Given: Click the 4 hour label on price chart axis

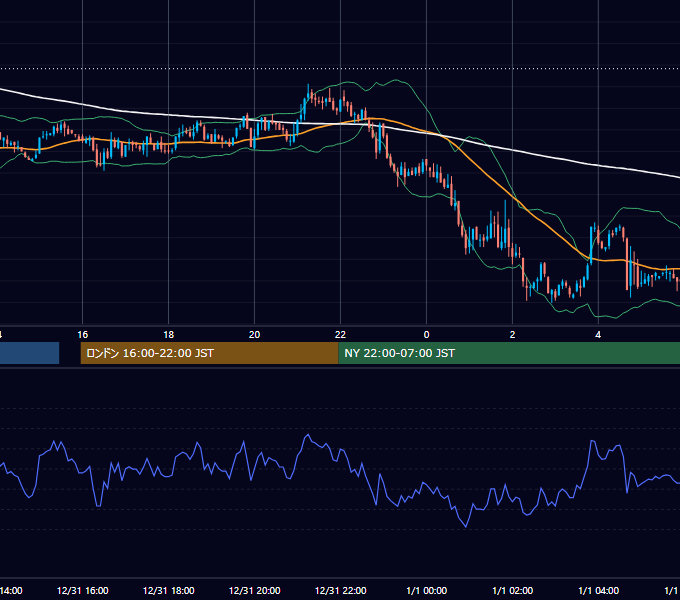Looking at the screenshot, I should [x=598, y=335].
